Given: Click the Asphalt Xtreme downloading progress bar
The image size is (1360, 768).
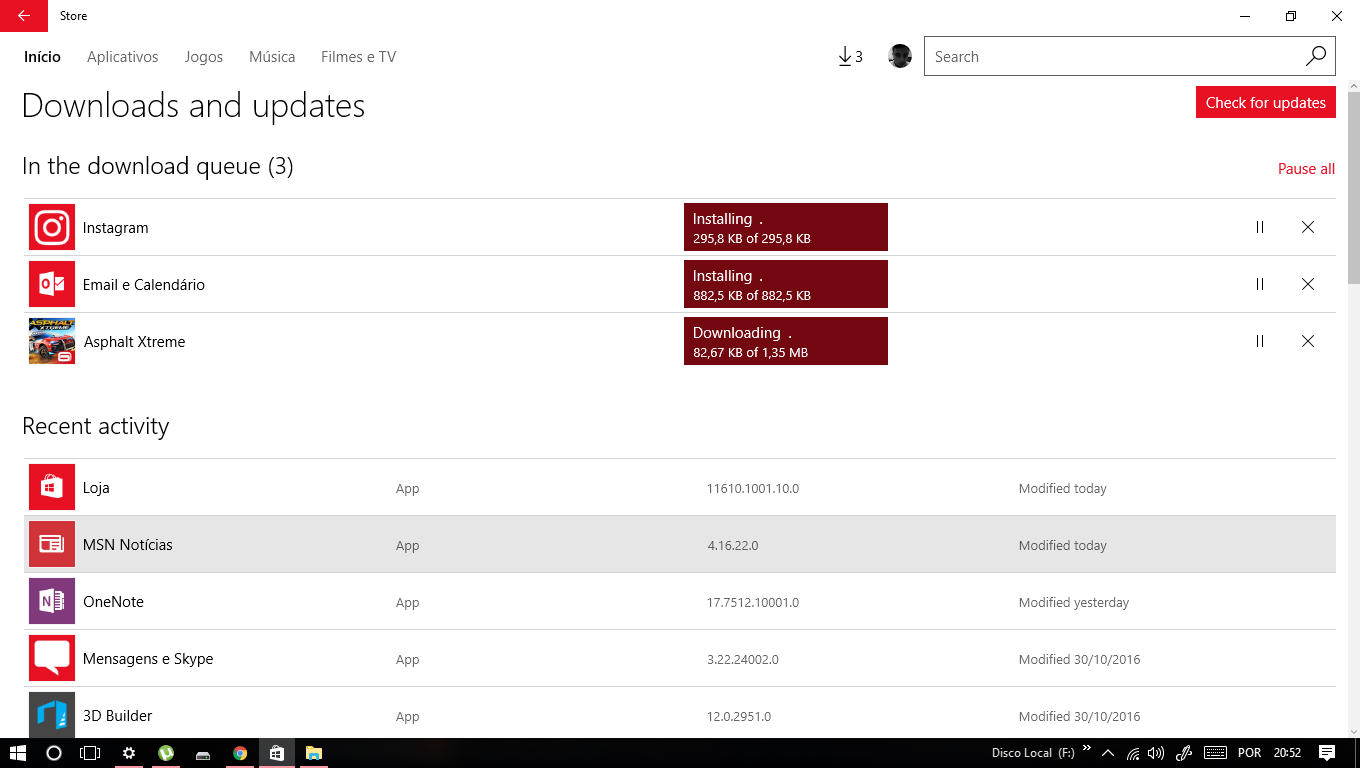Looking at the screenshot, I should (x=786, y=341).
